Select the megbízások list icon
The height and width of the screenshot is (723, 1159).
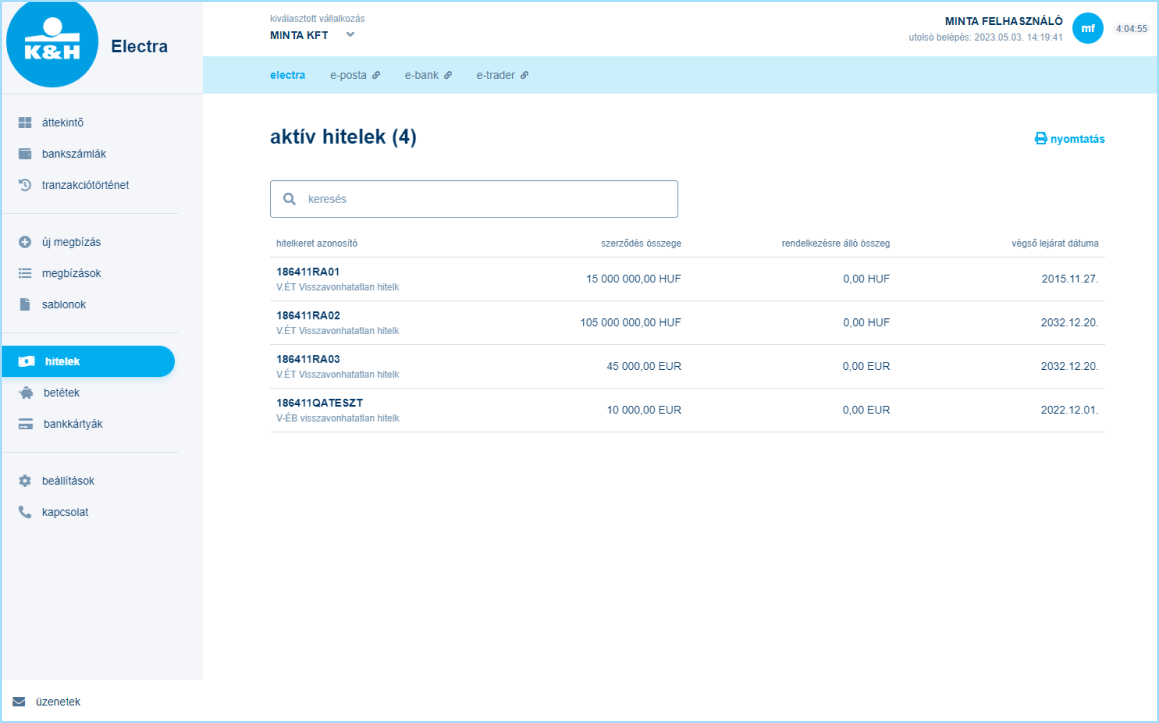[x=24, y=272]
